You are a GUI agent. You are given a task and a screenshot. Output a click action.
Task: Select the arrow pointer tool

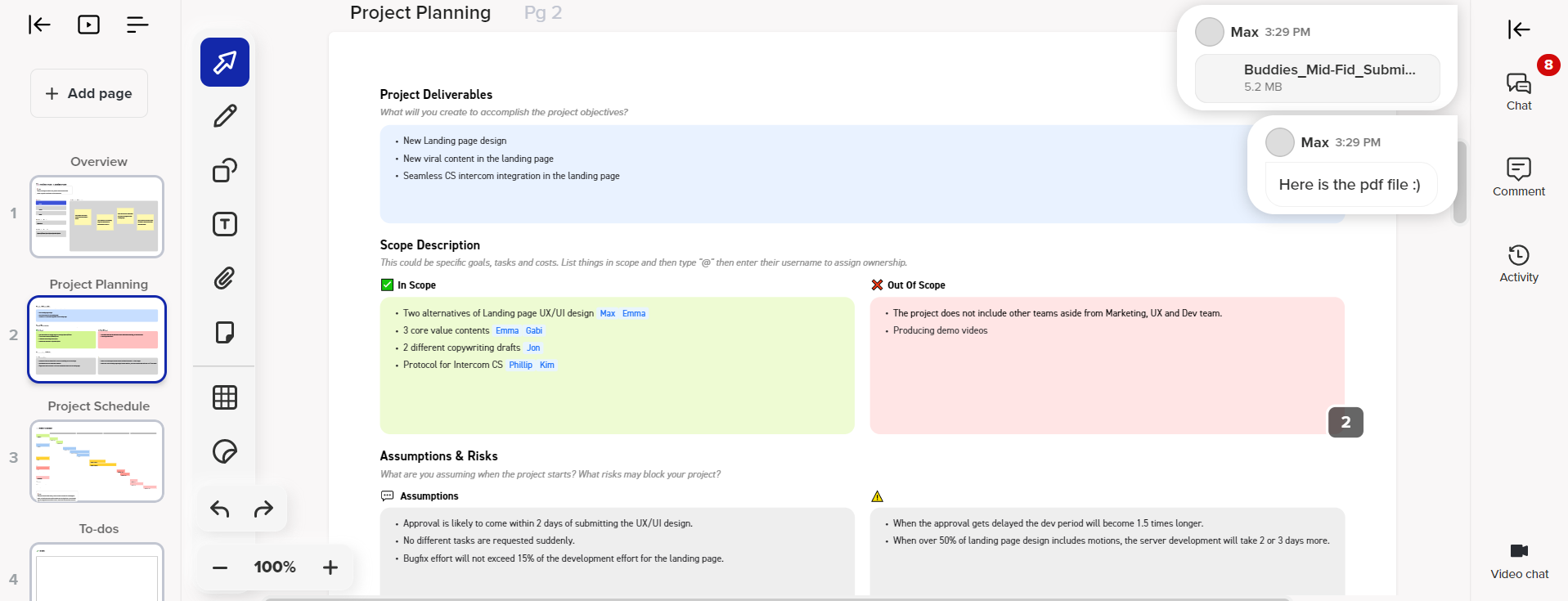tap(225, 62)
